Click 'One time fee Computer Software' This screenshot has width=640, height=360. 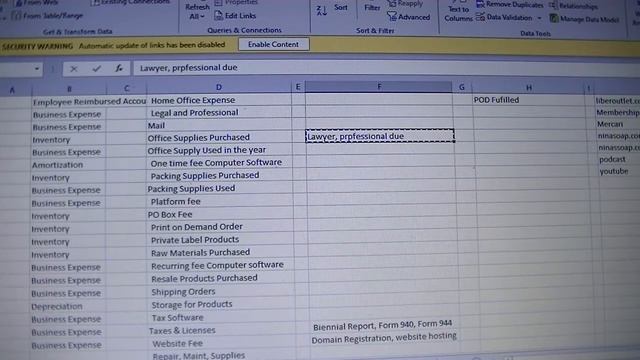(216, 162)
